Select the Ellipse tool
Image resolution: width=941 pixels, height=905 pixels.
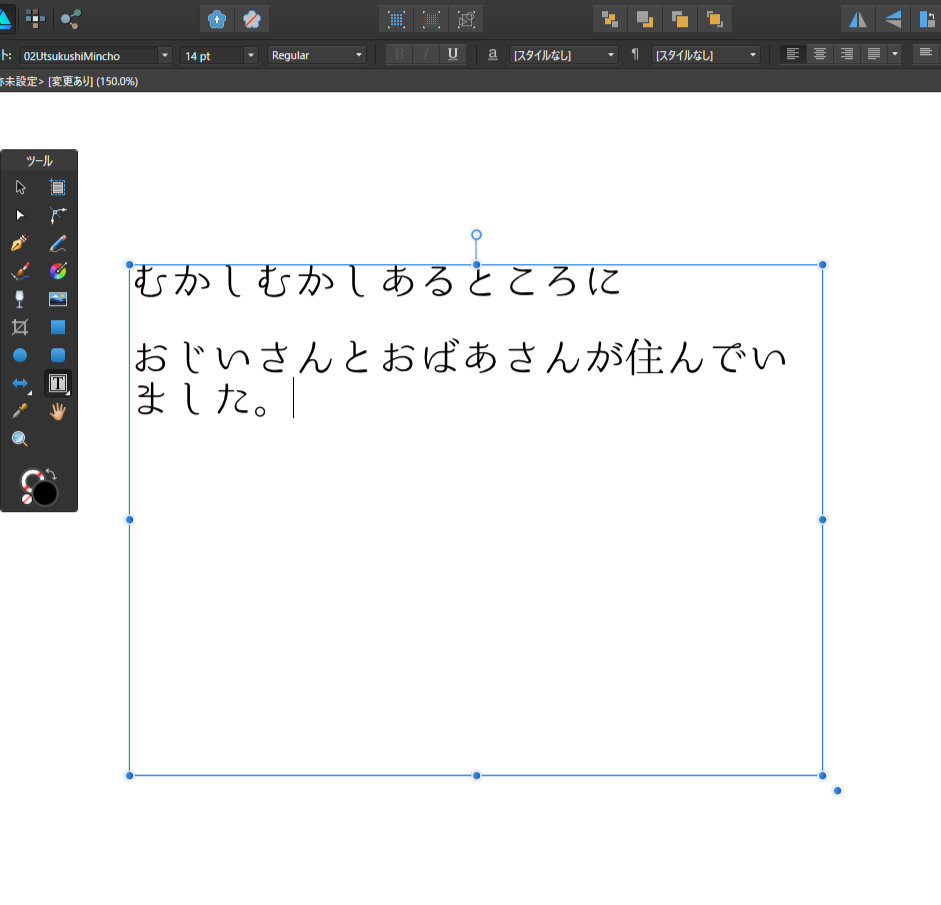pyautogui.click(x=20, y=355)
